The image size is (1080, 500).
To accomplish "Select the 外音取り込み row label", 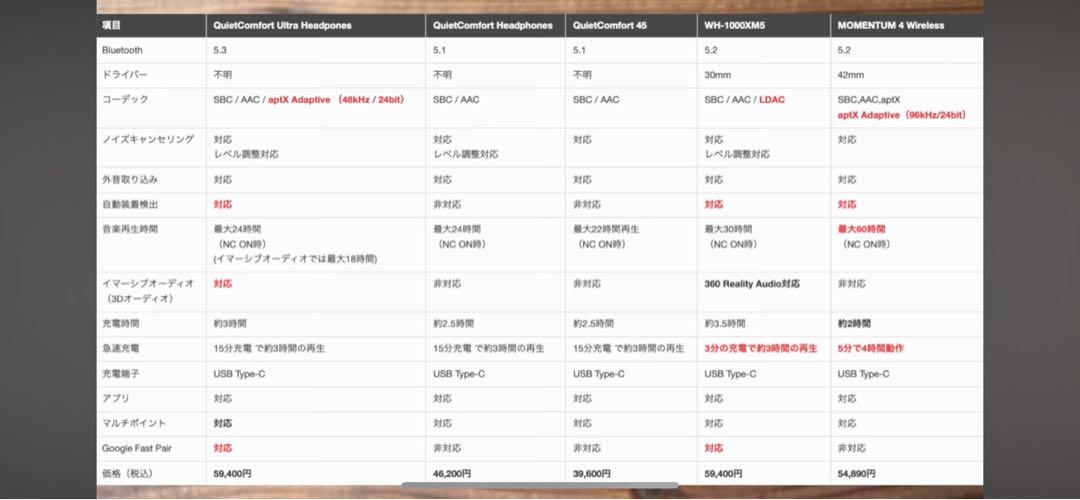I will (129, 180).
